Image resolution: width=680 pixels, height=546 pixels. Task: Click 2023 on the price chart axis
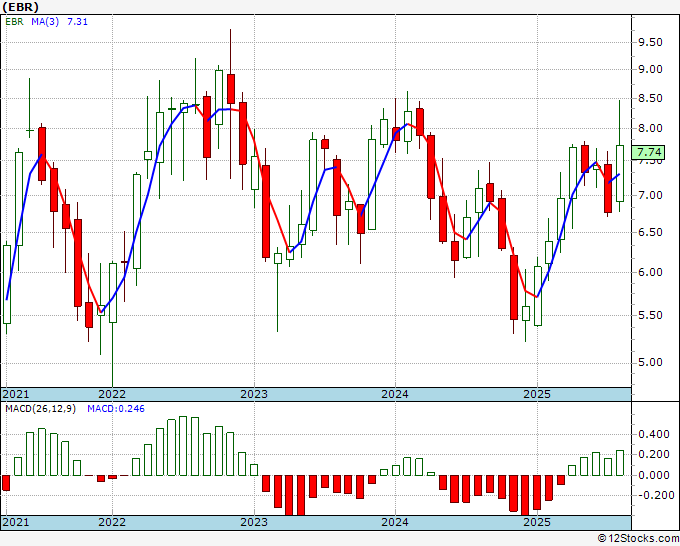254,394
